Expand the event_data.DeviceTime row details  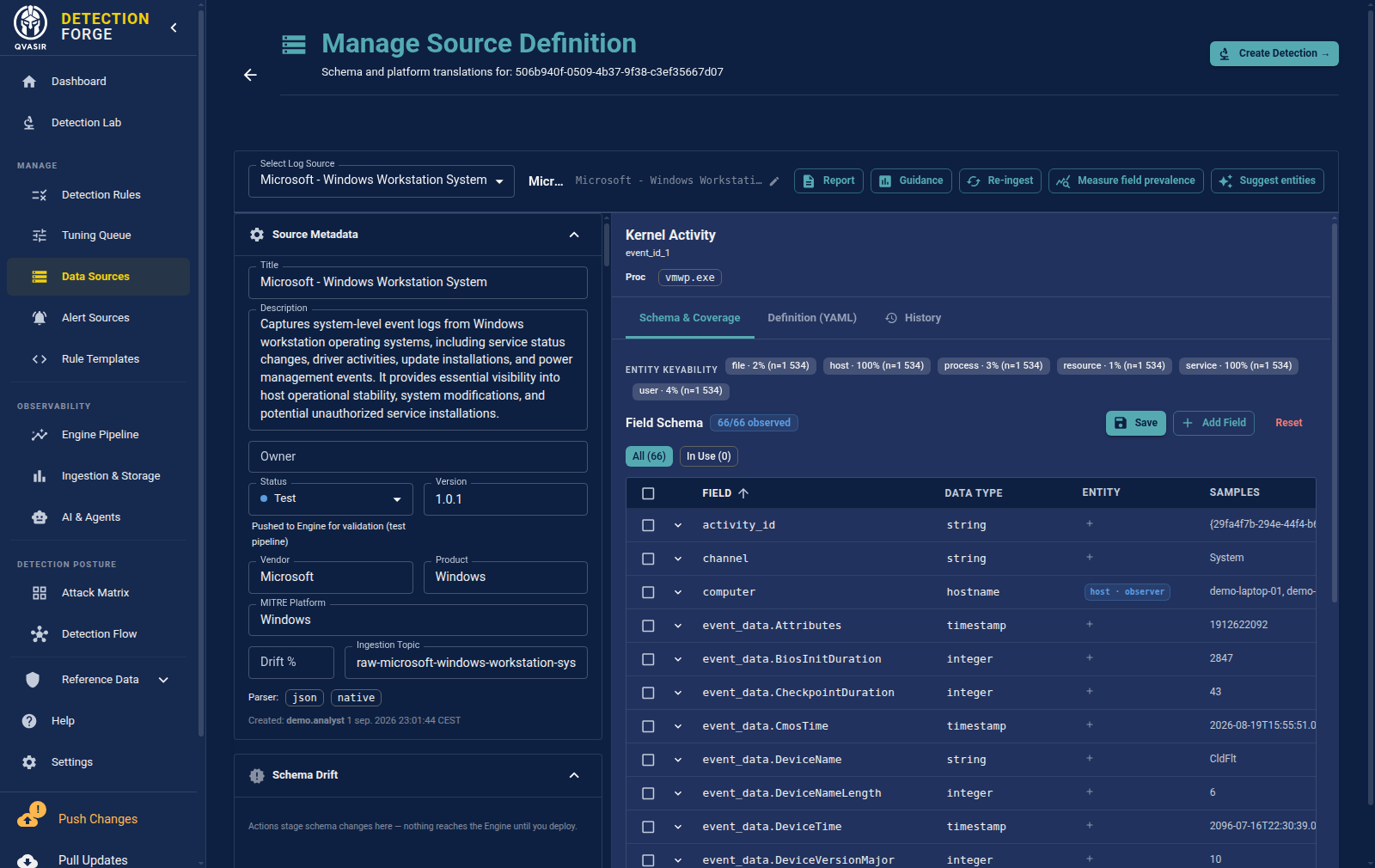coord(678,827)
